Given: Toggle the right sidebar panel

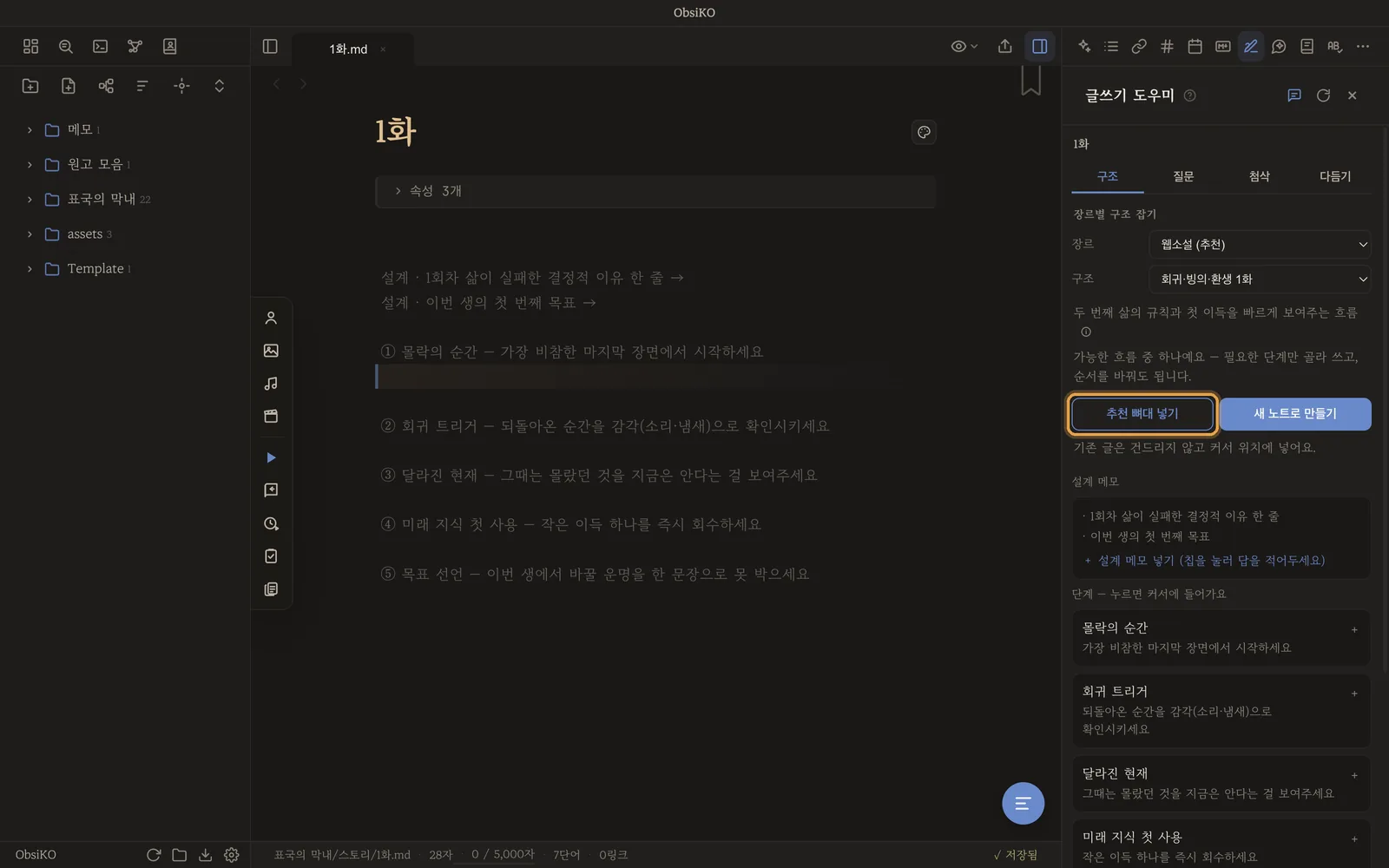Looking at the screenshot, I should click(1039, 47).
